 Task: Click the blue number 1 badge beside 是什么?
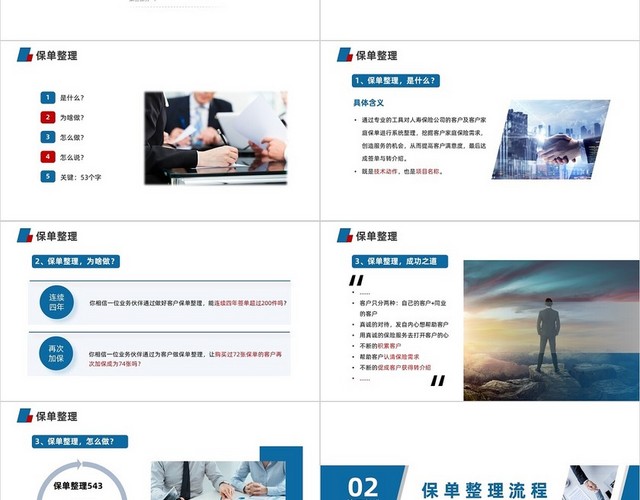[48, 98]
